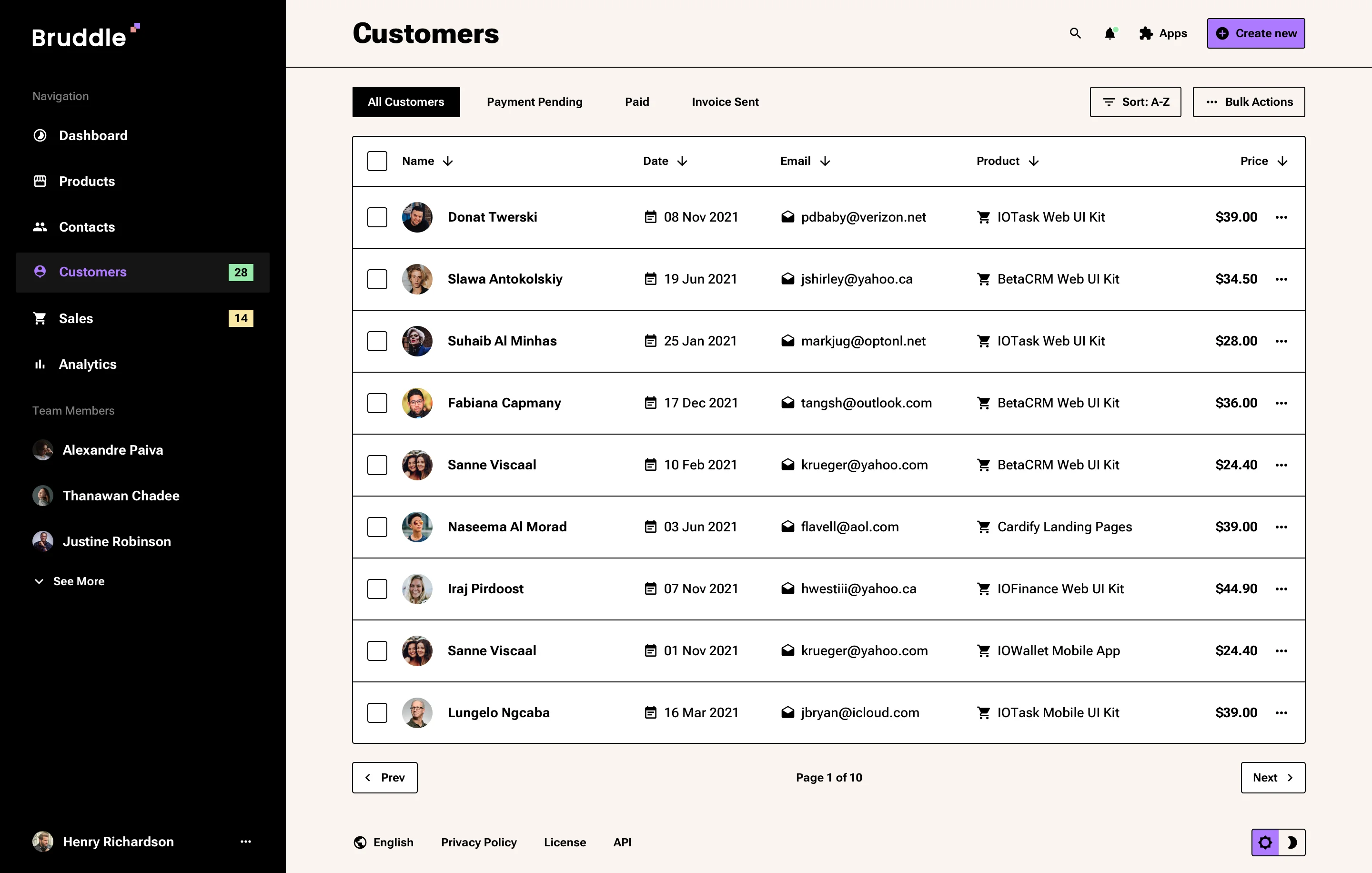Screen dimensions: 1372x873
Task: Select the checkbox for Fabiana Capmany
Action: pyautogui.click(x=377, y=403)
